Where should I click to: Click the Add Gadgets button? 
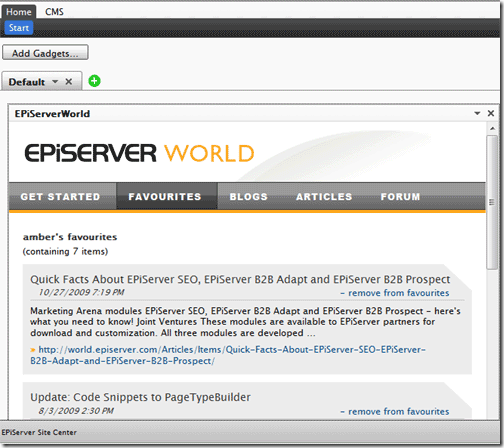45,53
